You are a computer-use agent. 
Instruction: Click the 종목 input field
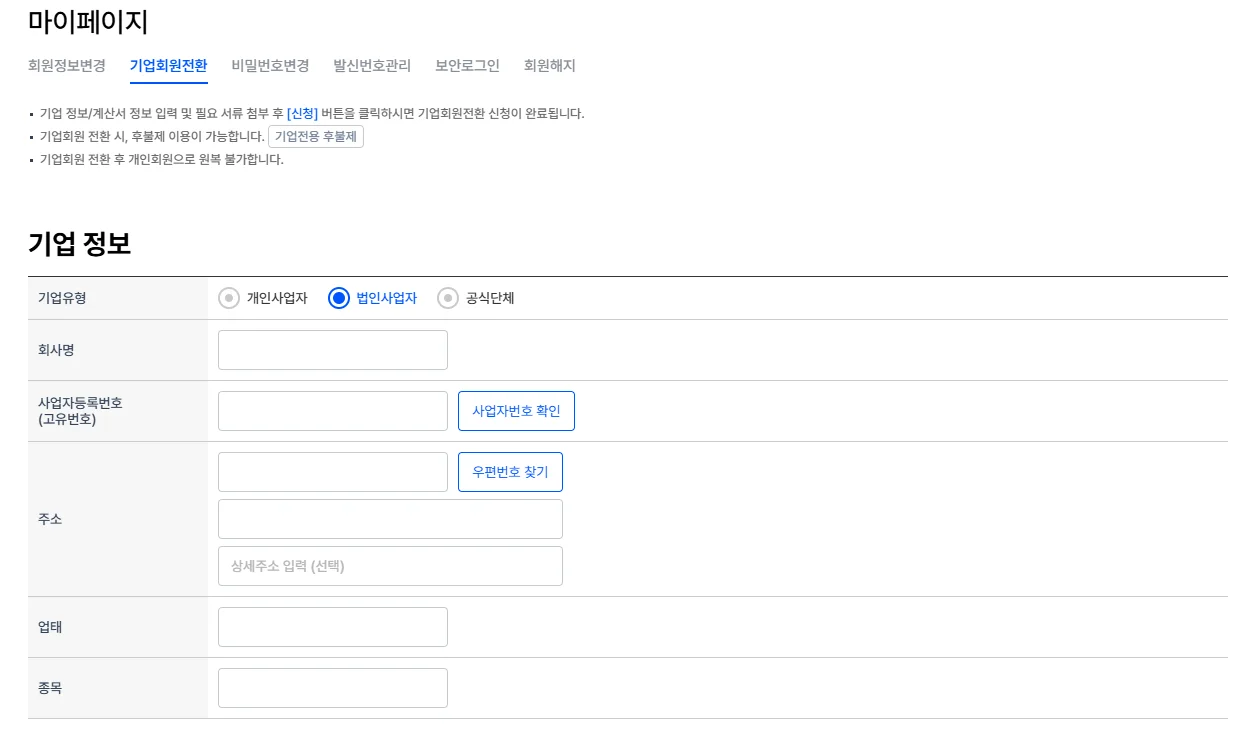[332, 688]
